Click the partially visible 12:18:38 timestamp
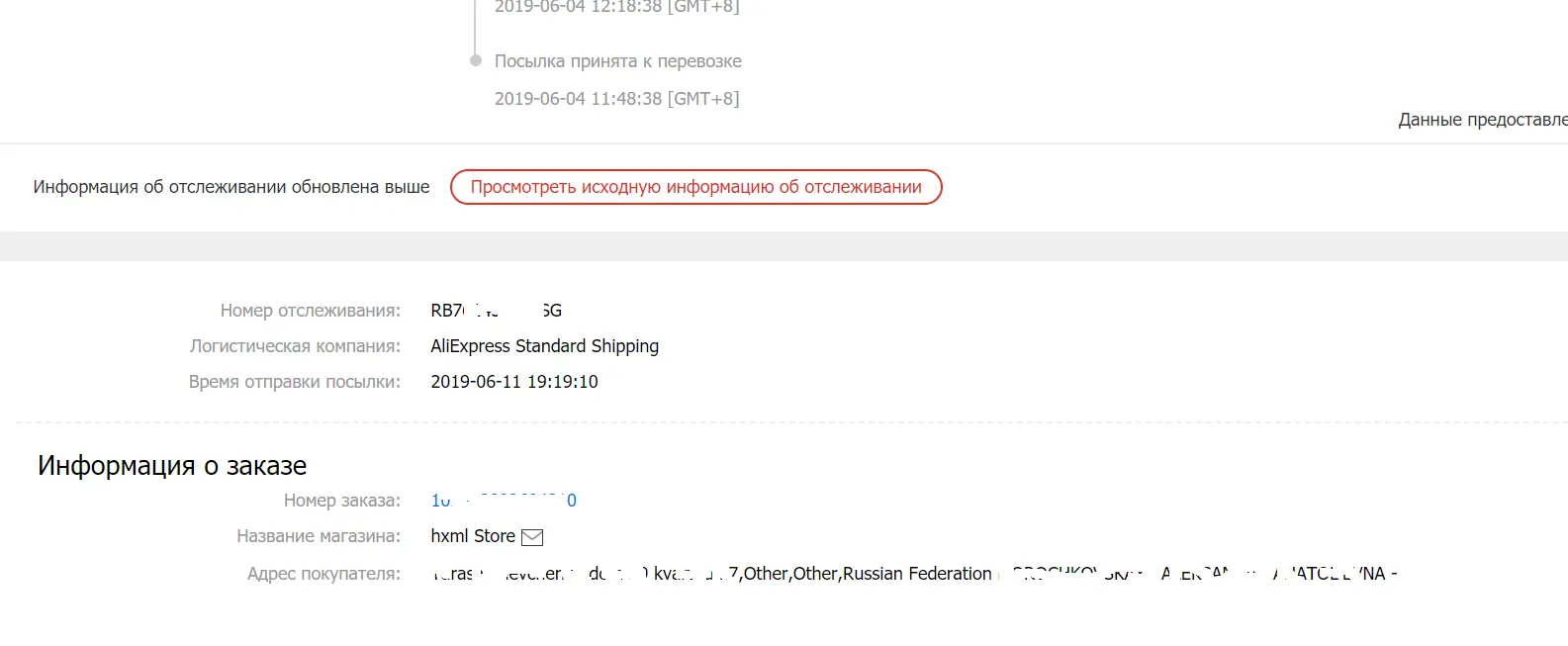Screen dimensions: 1568x646 click(x=617, y=6)
